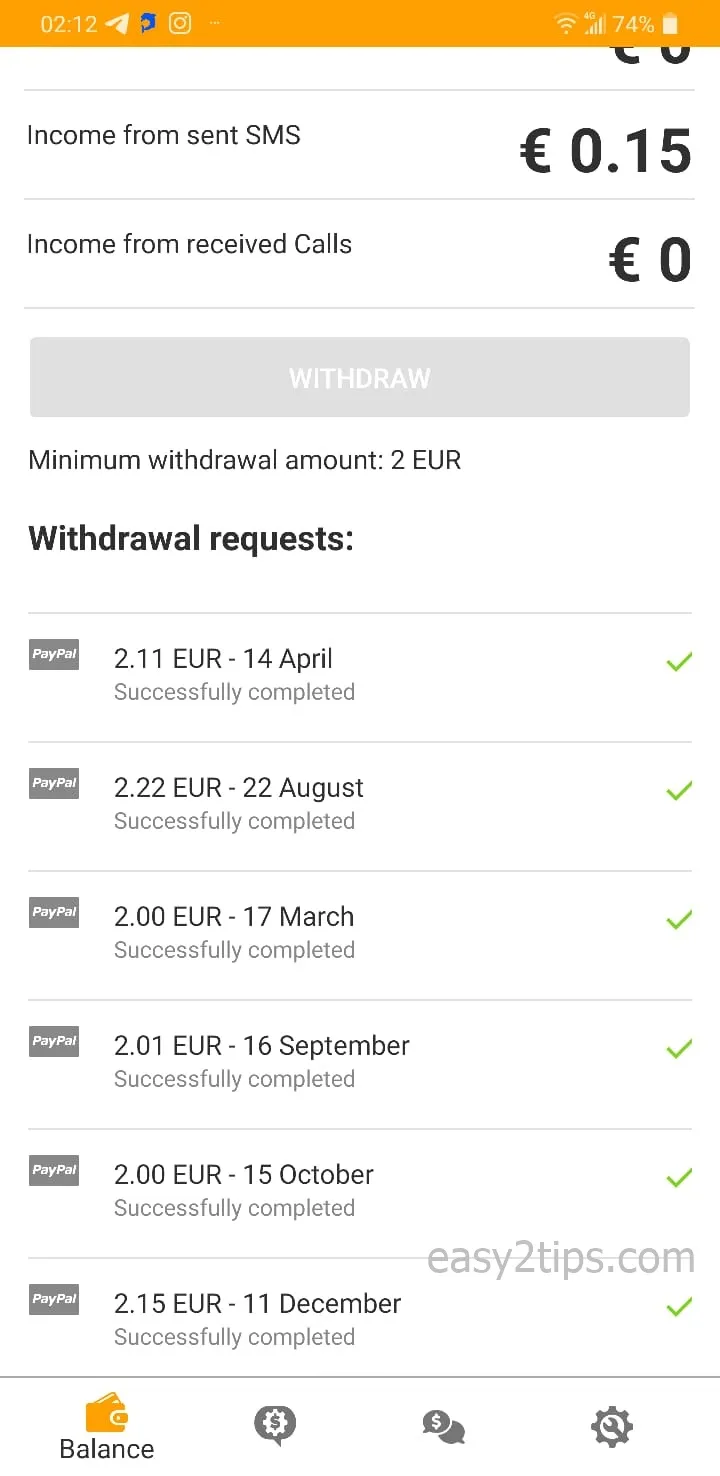Tap PayPal icon for 17 March withdrawal

54,912
